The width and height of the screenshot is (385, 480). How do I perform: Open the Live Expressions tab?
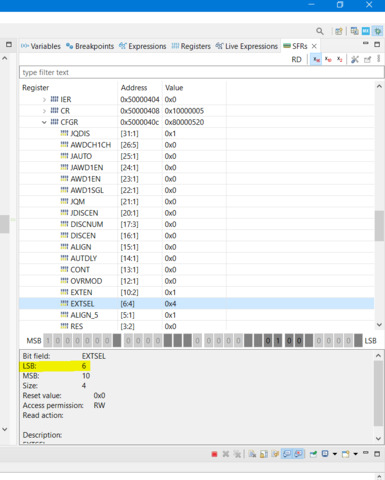pyautogui.click(x=247, y=46)
